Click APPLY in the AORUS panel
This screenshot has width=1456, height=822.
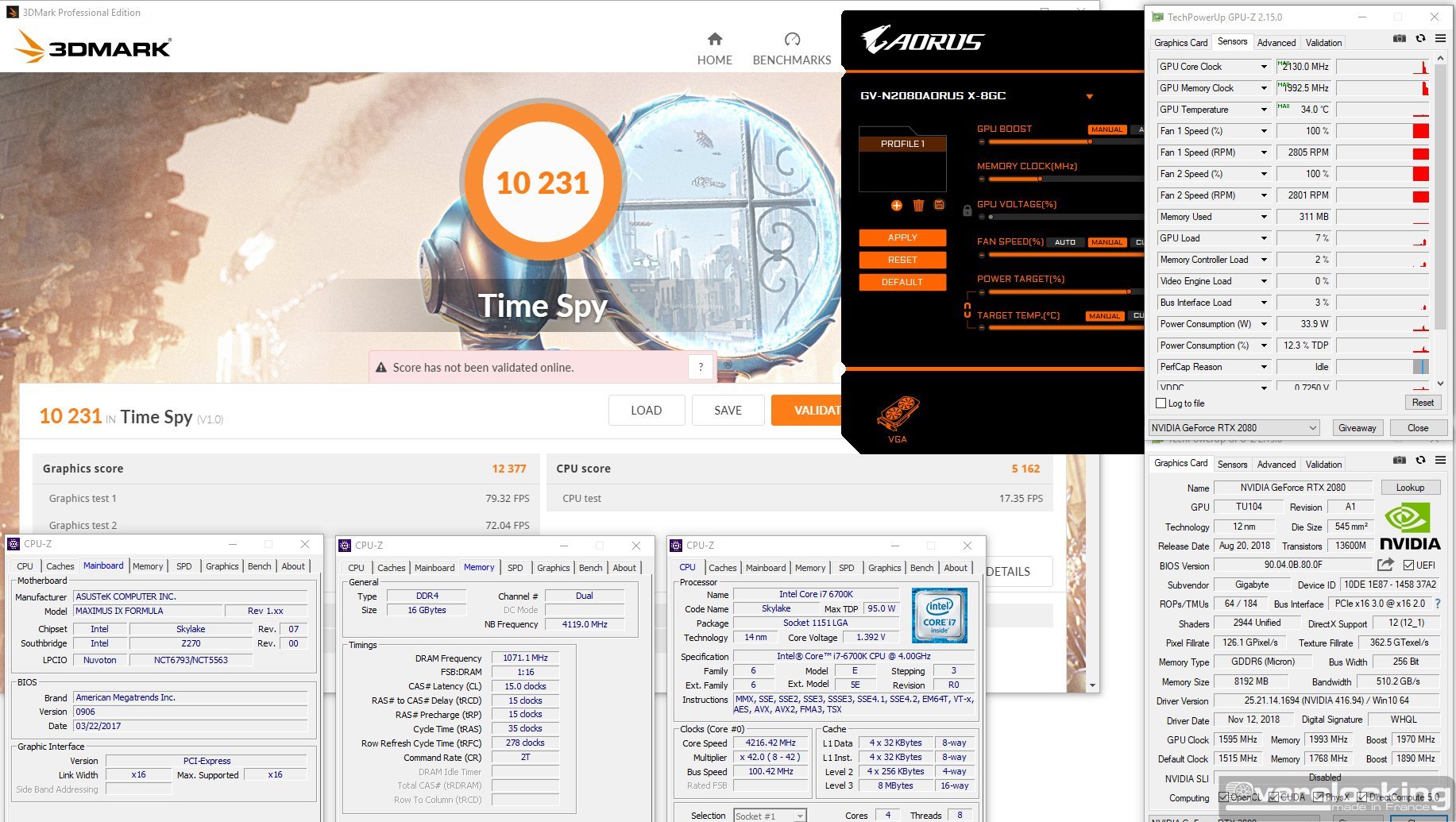(902, 237)
